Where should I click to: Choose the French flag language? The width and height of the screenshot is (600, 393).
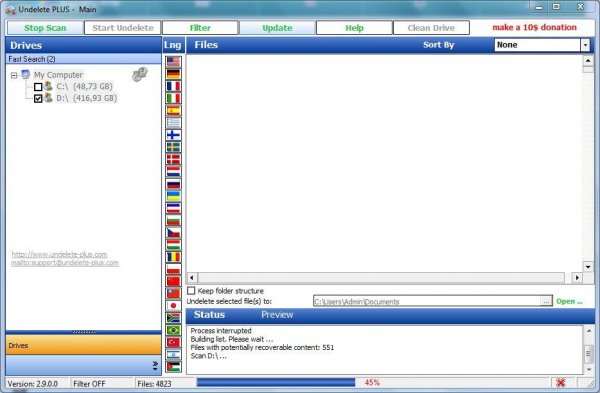coord(173,86)
